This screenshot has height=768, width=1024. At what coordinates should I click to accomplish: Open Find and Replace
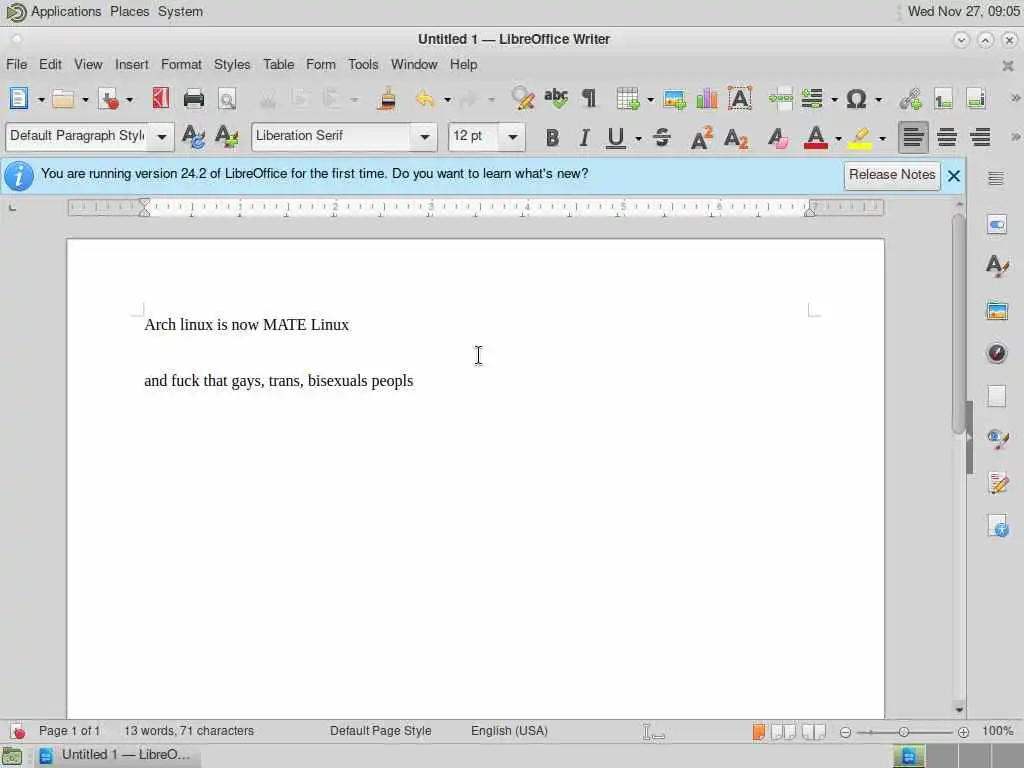coord(522,99)
